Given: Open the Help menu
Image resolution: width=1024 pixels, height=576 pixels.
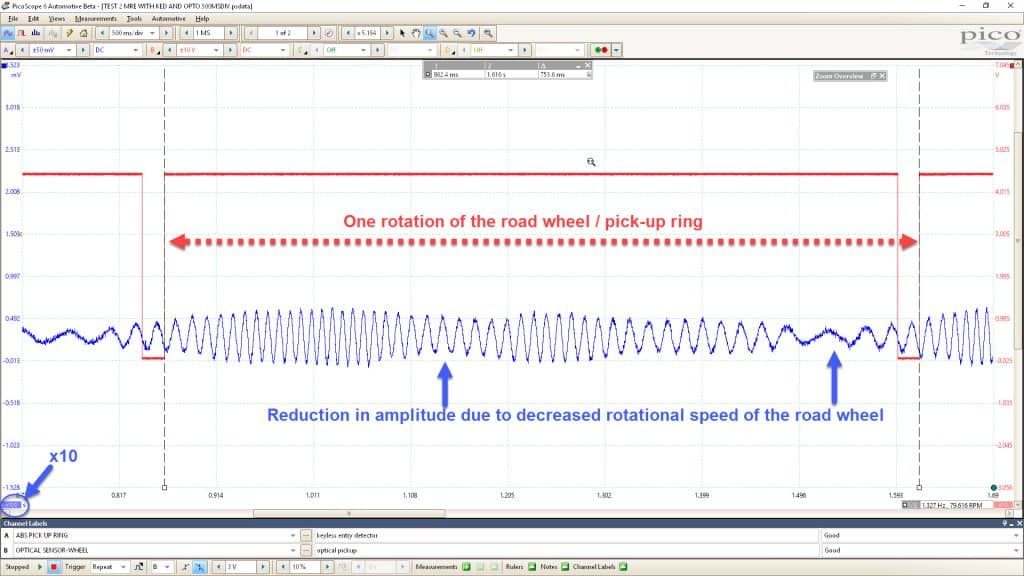Looking at the screenshot, I should [x=202, y=19].
